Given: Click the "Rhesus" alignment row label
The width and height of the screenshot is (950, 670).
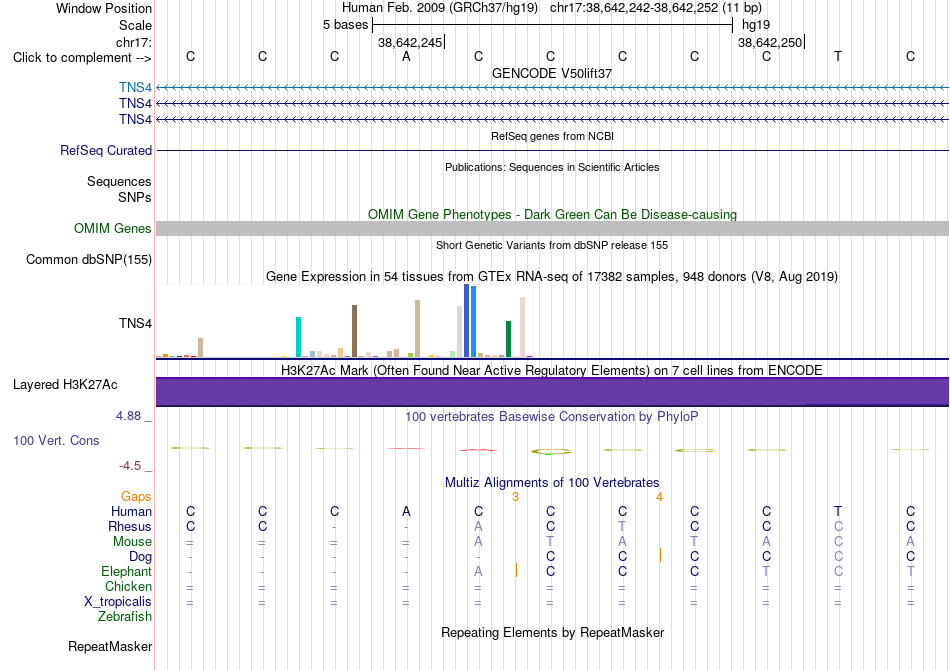Looking at the screenshot, I should point(130,526).
